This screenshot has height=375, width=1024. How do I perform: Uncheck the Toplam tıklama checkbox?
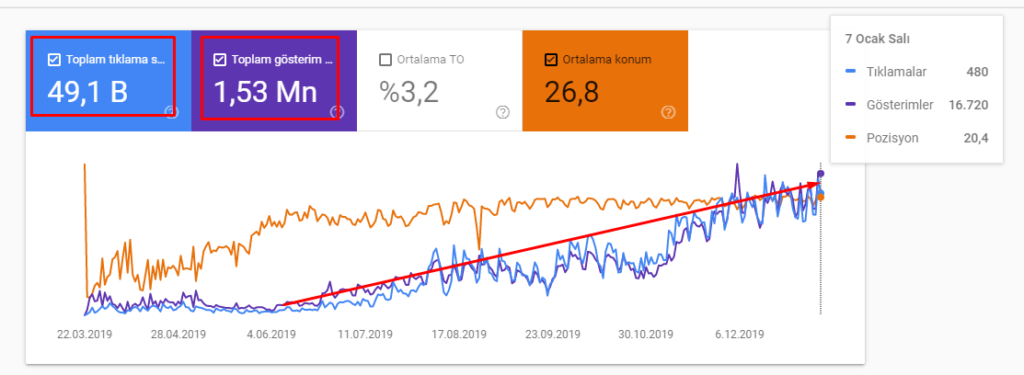[54, 60]
